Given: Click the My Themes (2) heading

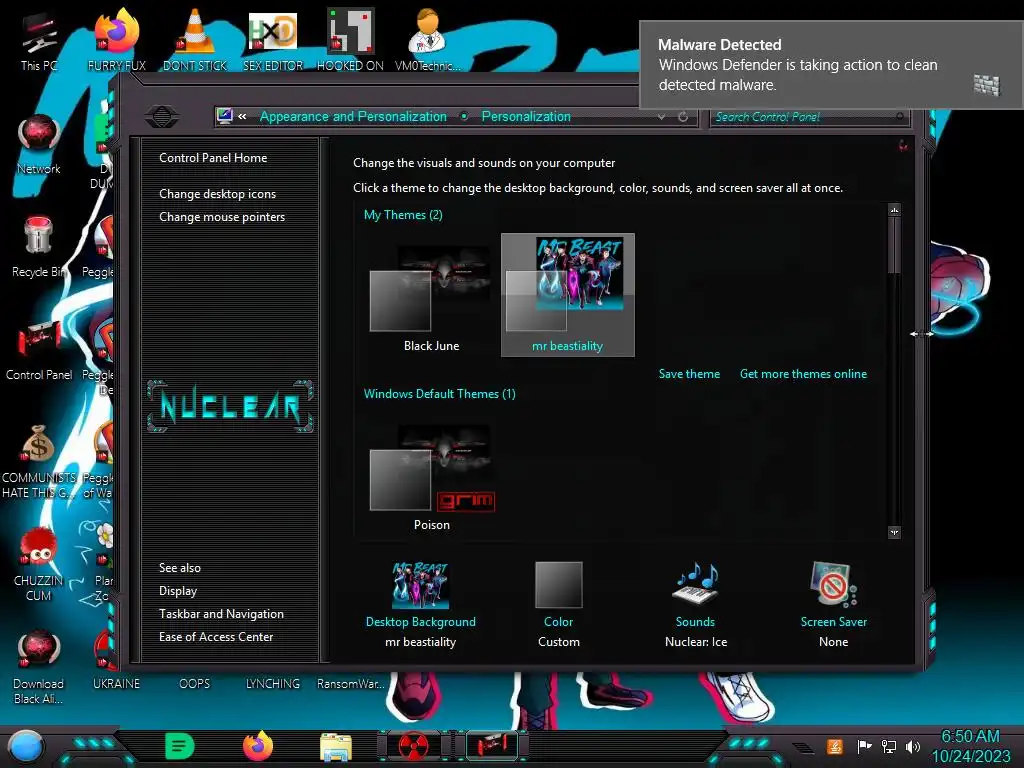Looking at the screenshot, I should (403, 215).
